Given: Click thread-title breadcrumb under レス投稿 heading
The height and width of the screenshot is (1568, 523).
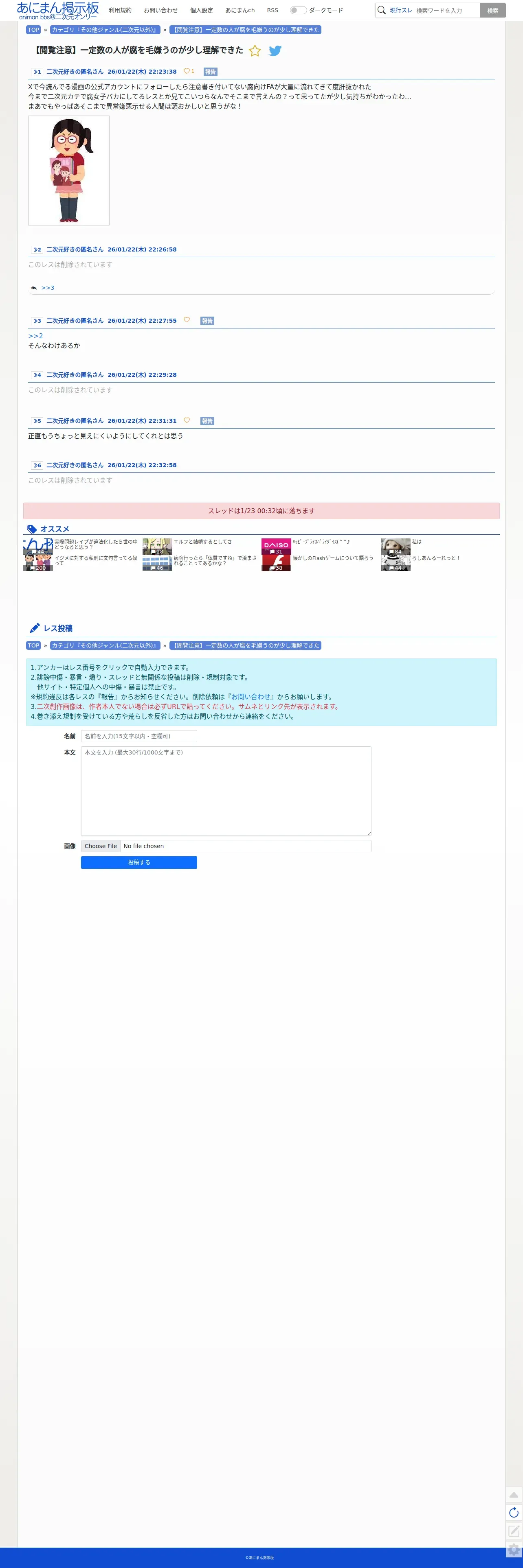Looking at the screenshot, I should point(245,646).
